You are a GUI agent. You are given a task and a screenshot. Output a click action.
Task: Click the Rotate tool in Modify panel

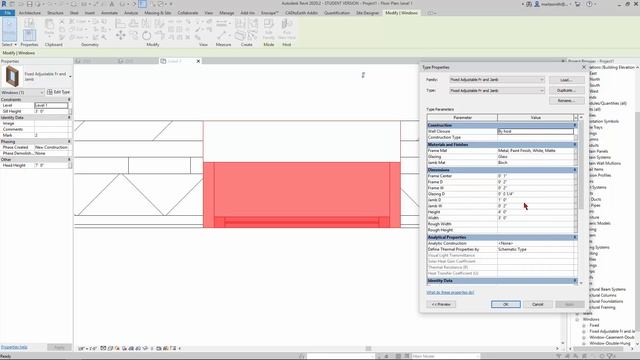coord(147,36)
